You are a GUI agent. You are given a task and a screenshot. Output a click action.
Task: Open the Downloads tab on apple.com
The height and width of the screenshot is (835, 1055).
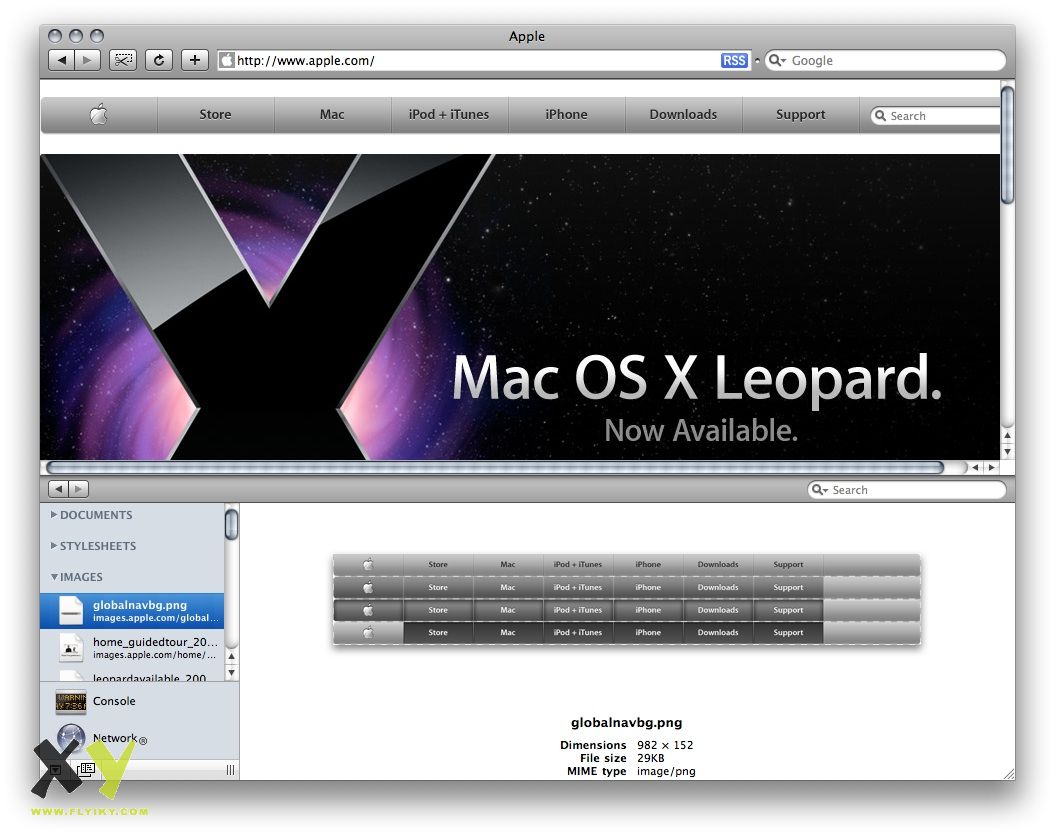click(x=683, y=114)
